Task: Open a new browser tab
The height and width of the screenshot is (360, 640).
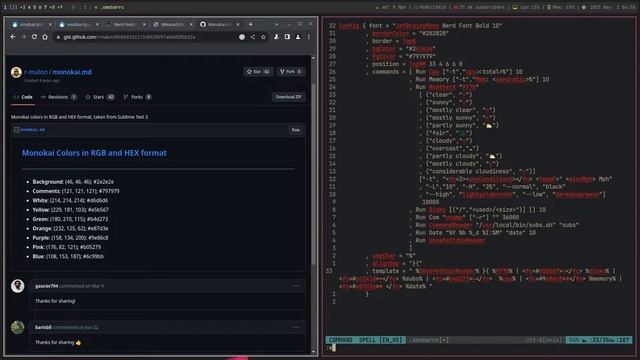Action: (251, 24)
